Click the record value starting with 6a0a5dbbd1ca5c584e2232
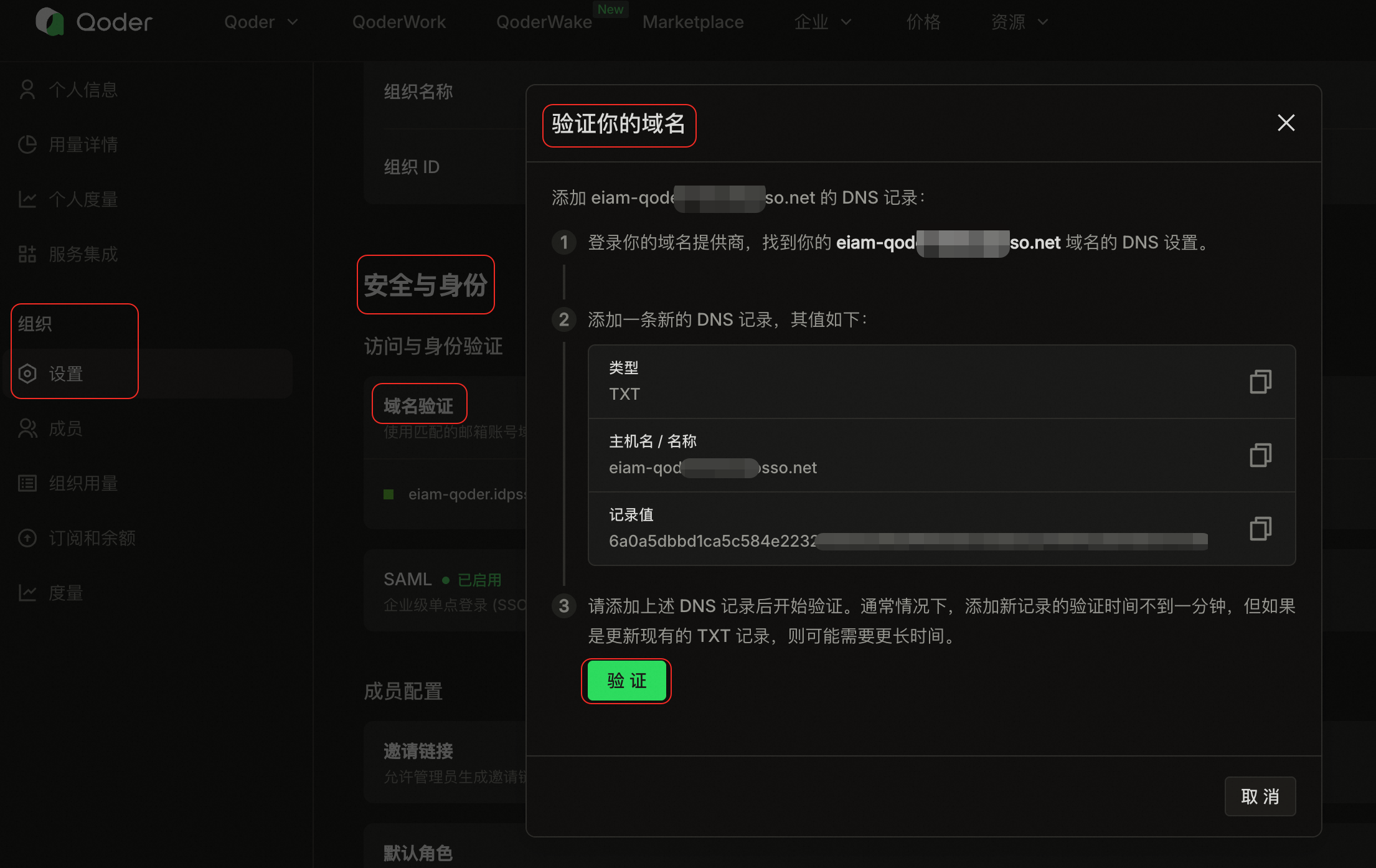This screenshot has width=1376, height=868. (x=908, y=541)
